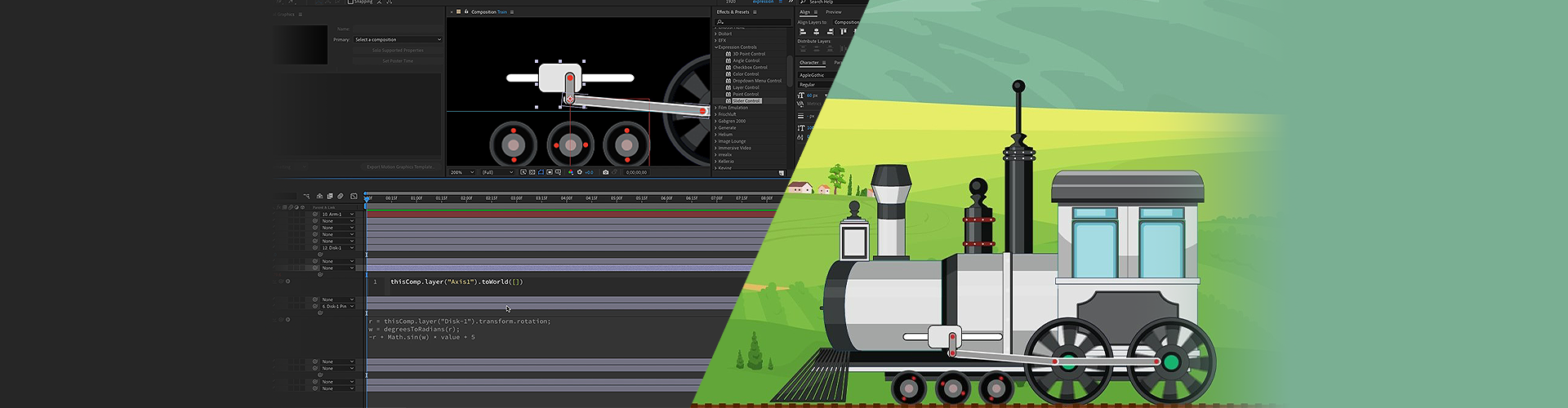Click the reset exposure icon
The image size is (1568, 408).
pos(580,172)
